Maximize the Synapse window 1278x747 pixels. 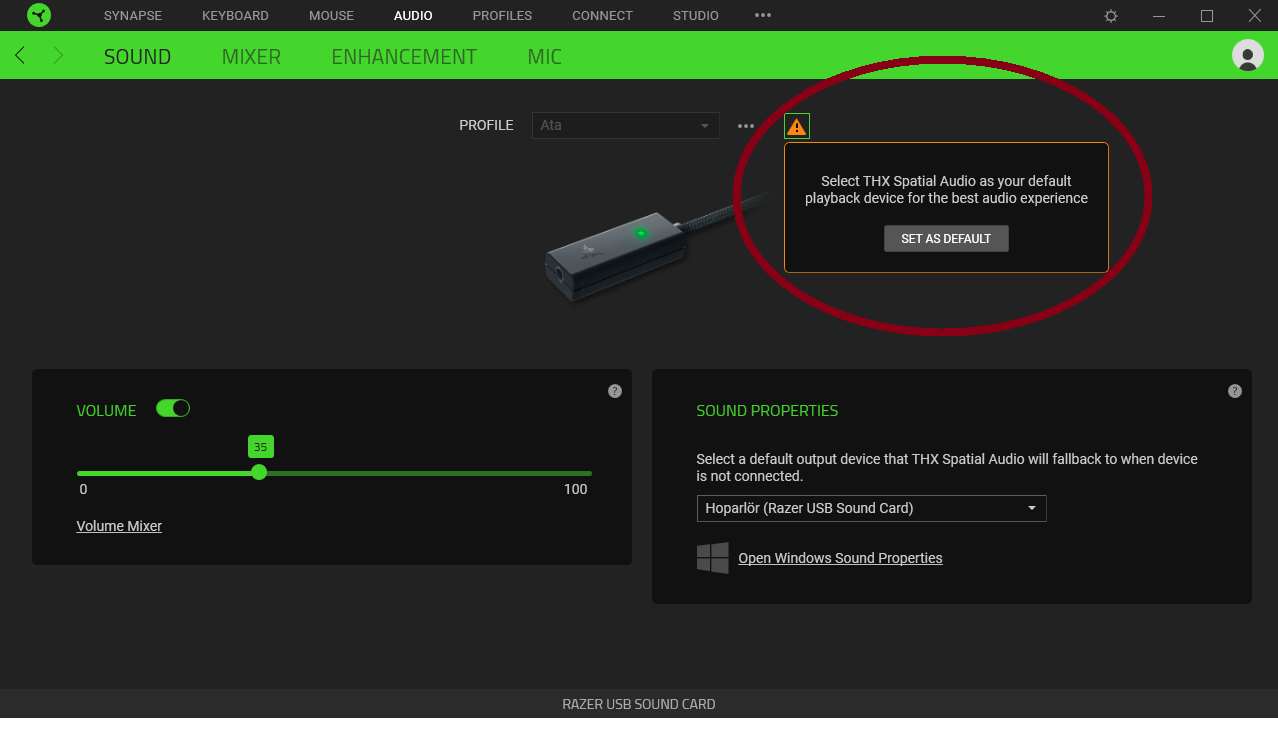(1207, 16)
